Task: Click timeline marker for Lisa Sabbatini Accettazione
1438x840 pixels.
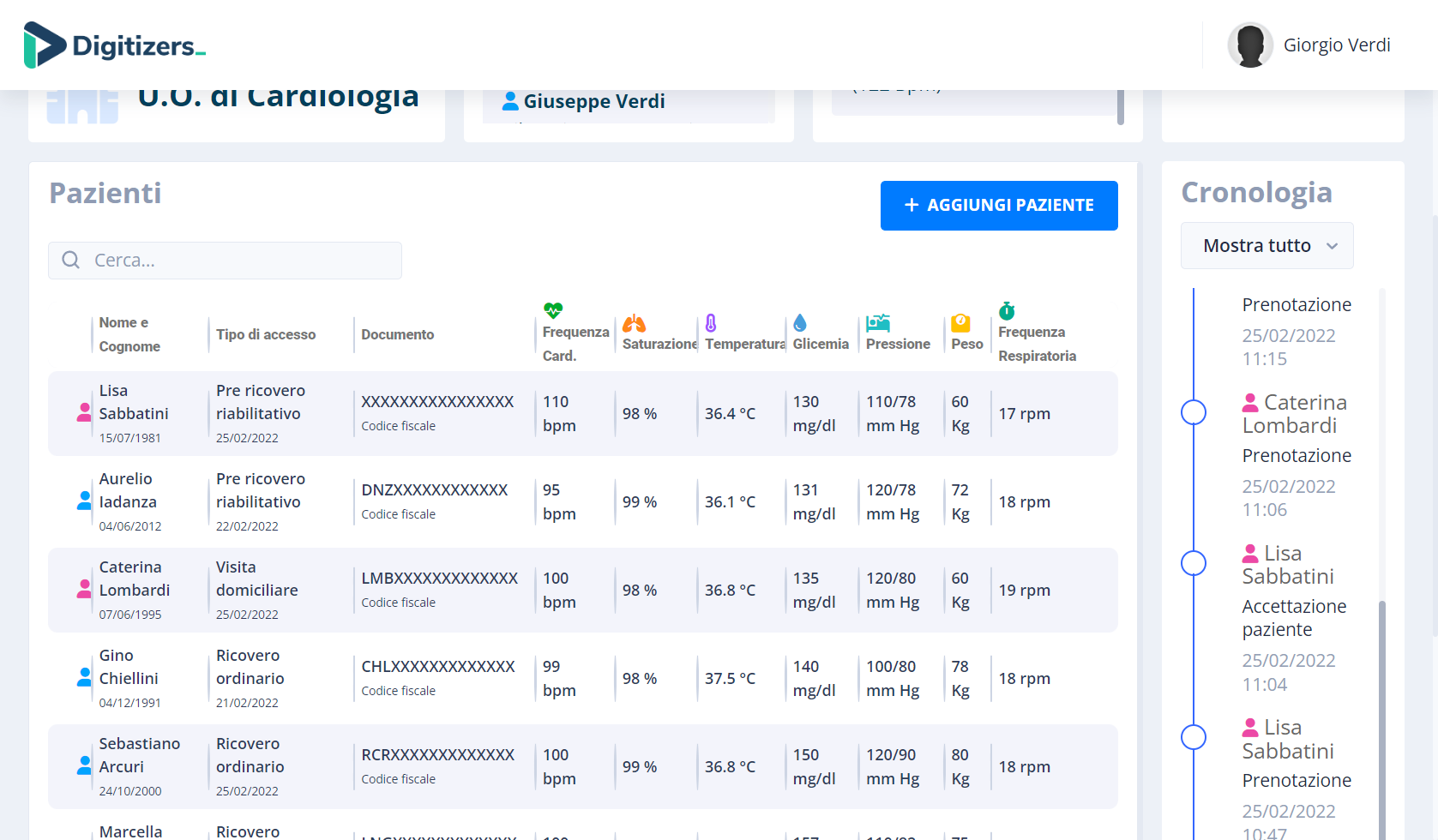Action: coord(1194,563)
